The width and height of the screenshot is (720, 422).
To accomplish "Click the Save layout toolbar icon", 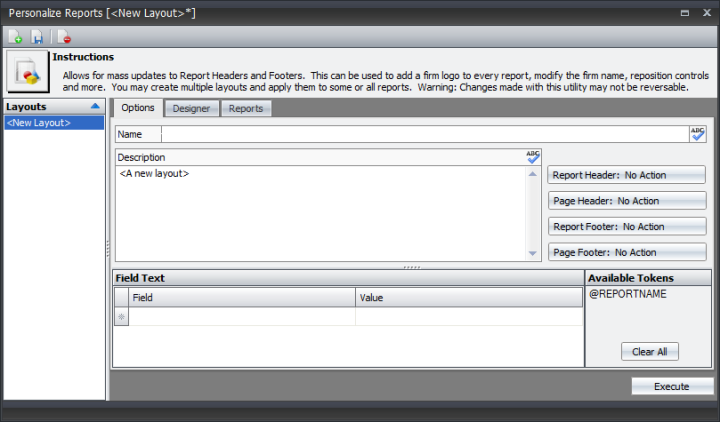I will pos(37,37).
